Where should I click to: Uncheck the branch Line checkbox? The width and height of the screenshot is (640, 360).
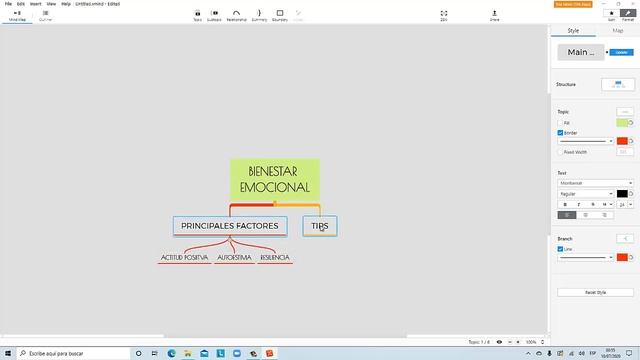560,249
